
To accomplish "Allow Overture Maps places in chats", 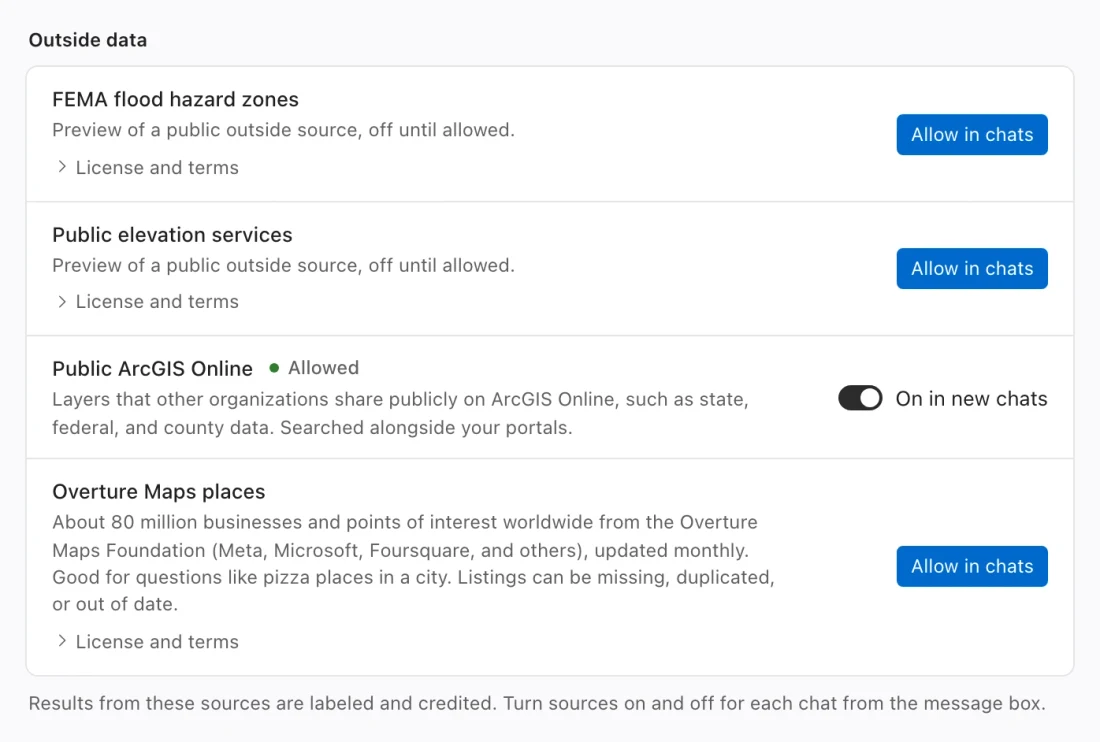I will pos(972,566).
